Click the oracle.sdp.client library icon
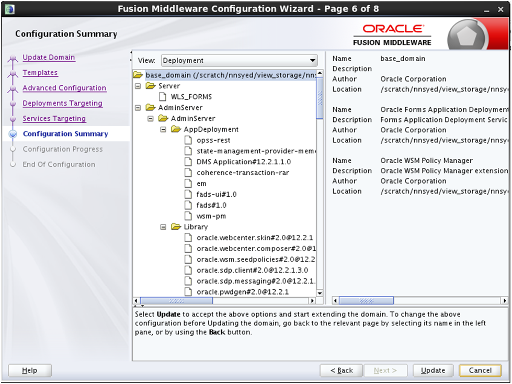Image resolution: width=512 pixels, height=384 pixels. click(188, 270)
